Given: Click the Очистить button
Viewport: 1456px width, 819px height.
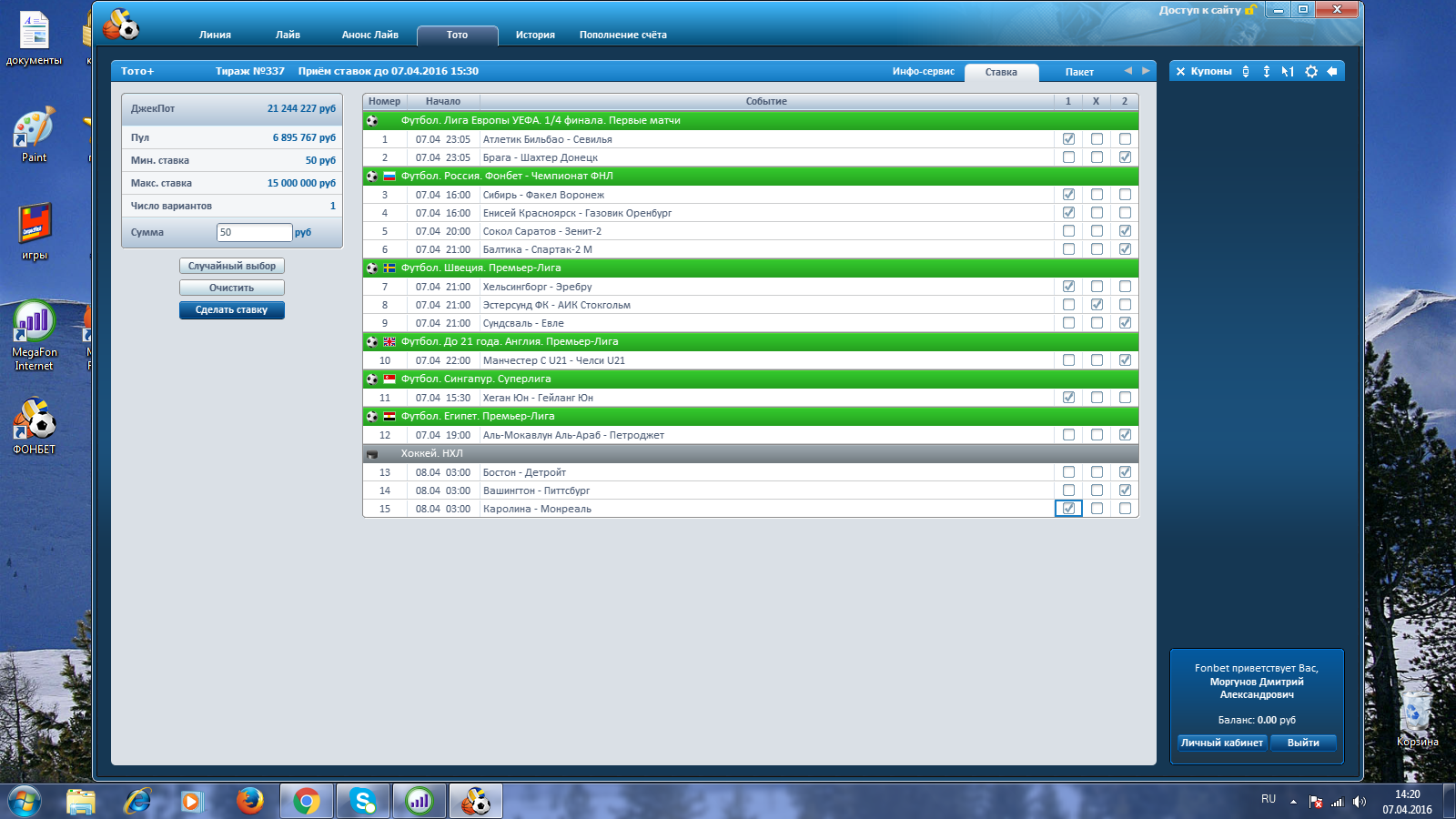Looking at the screenshot, I should pyautogui.click(x=232, y=288).
